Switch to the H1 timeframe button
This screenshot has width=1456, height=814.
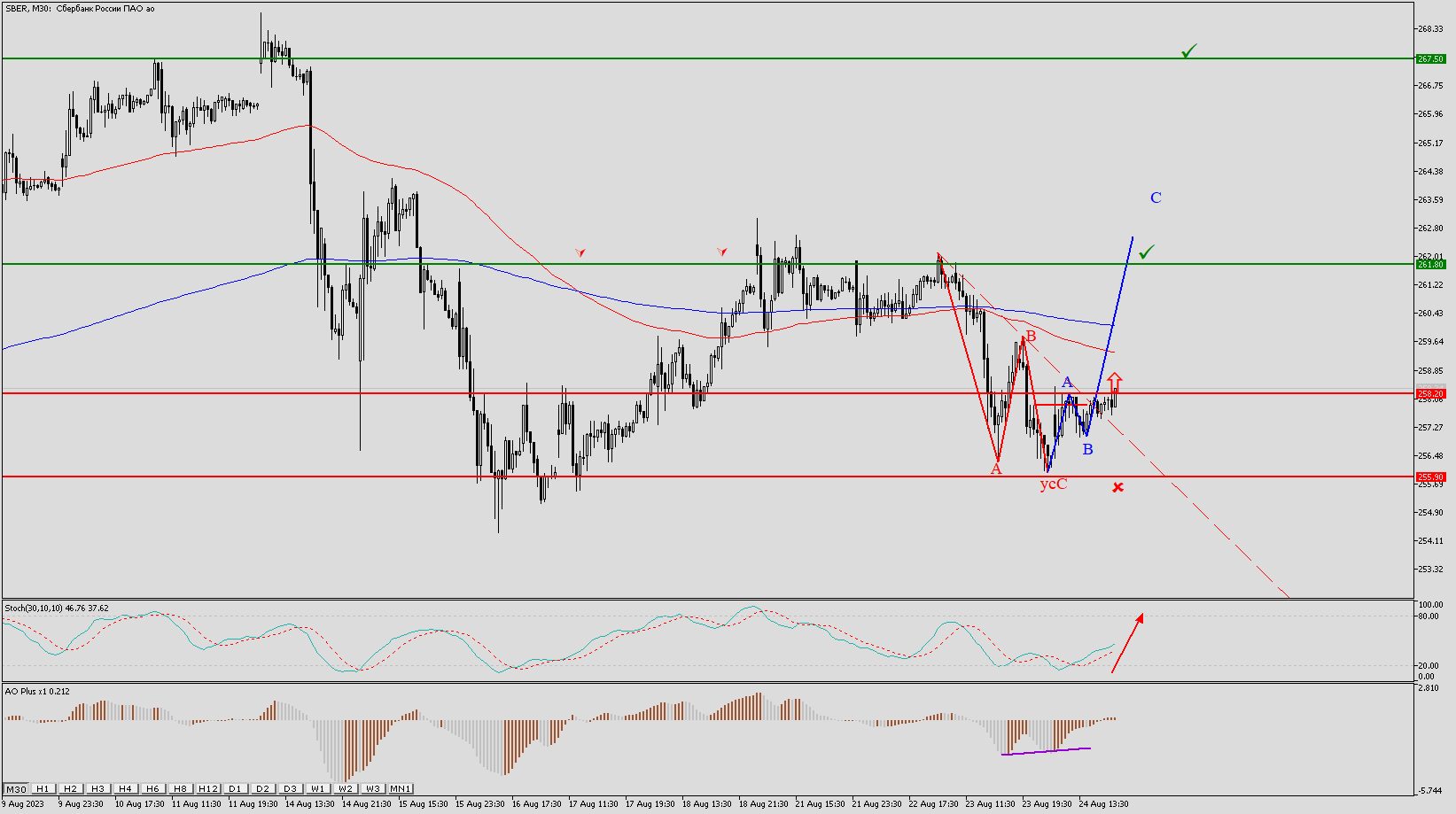tap(43, 788)
